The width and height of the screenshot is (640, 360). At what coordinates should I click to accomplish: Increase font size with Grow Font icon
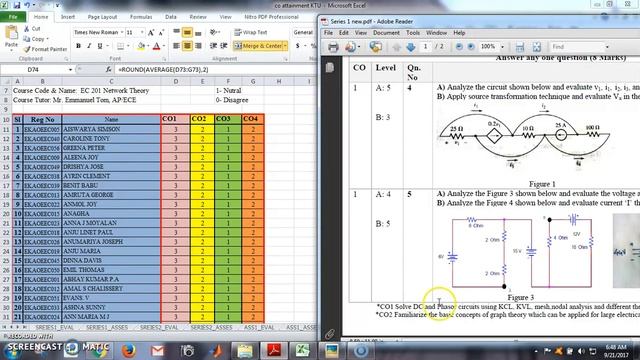coord(151,32)
